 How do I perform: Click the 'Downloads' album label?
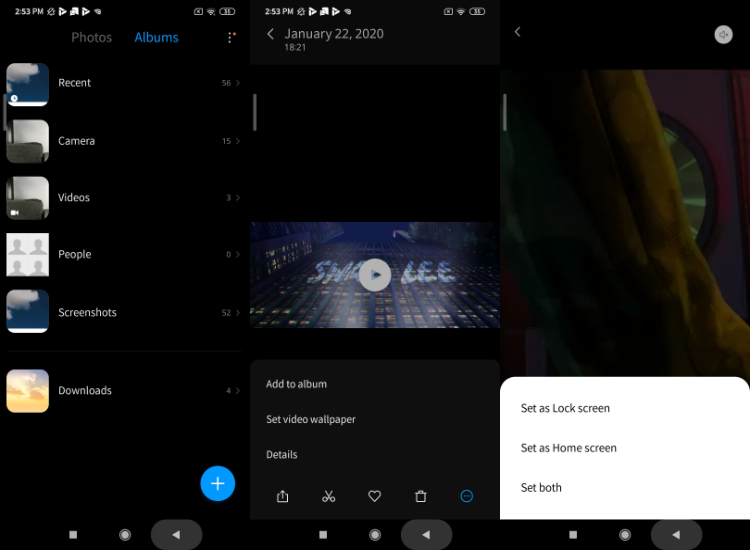[x=85, y=391]
